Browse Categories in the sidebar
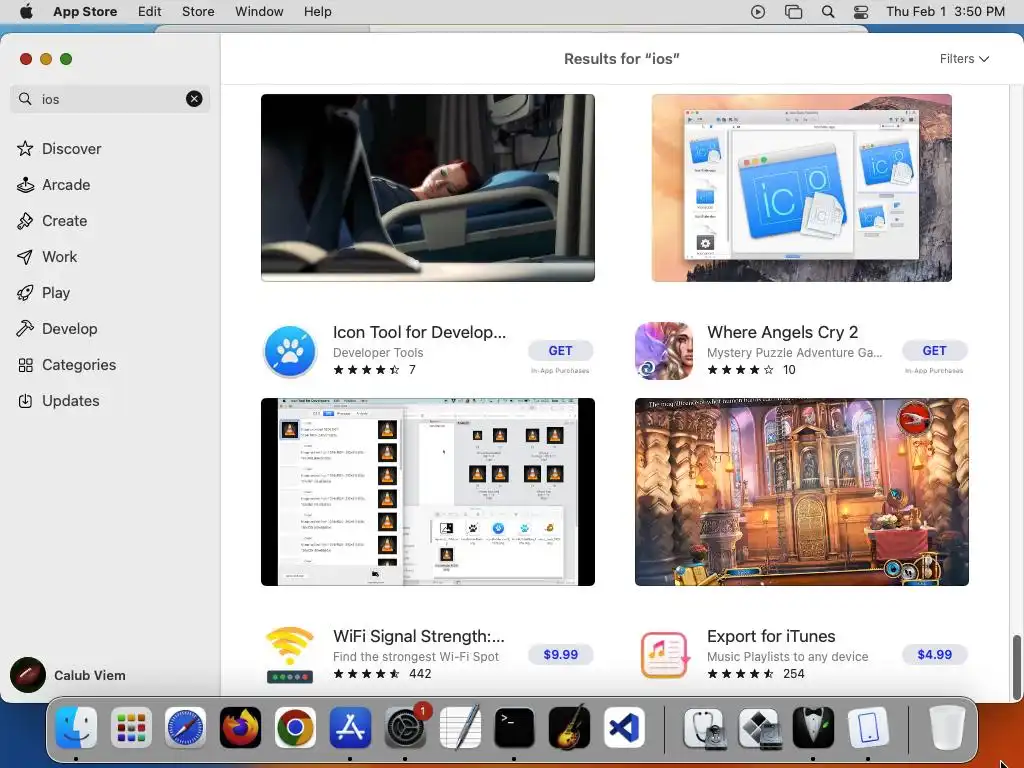Image resolution: width=1024 pixels, height=768 pixels. pyautogui.click(x=67, y=364)
